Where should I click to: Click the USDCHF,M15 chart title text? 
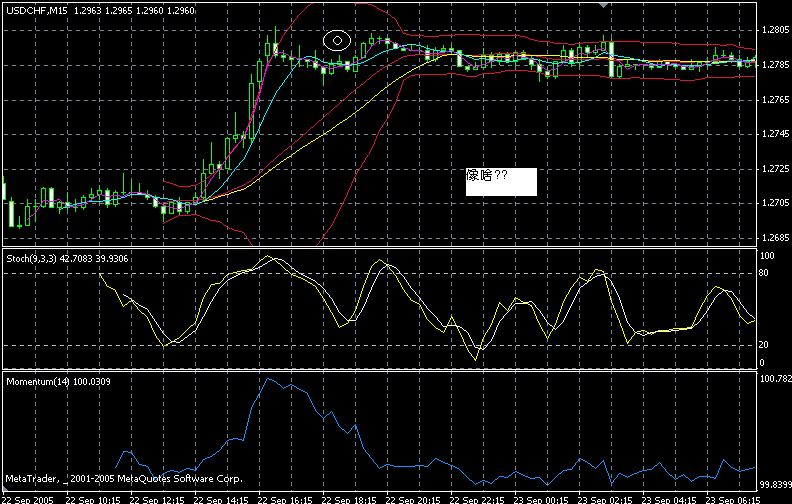(x=37, y=10)
